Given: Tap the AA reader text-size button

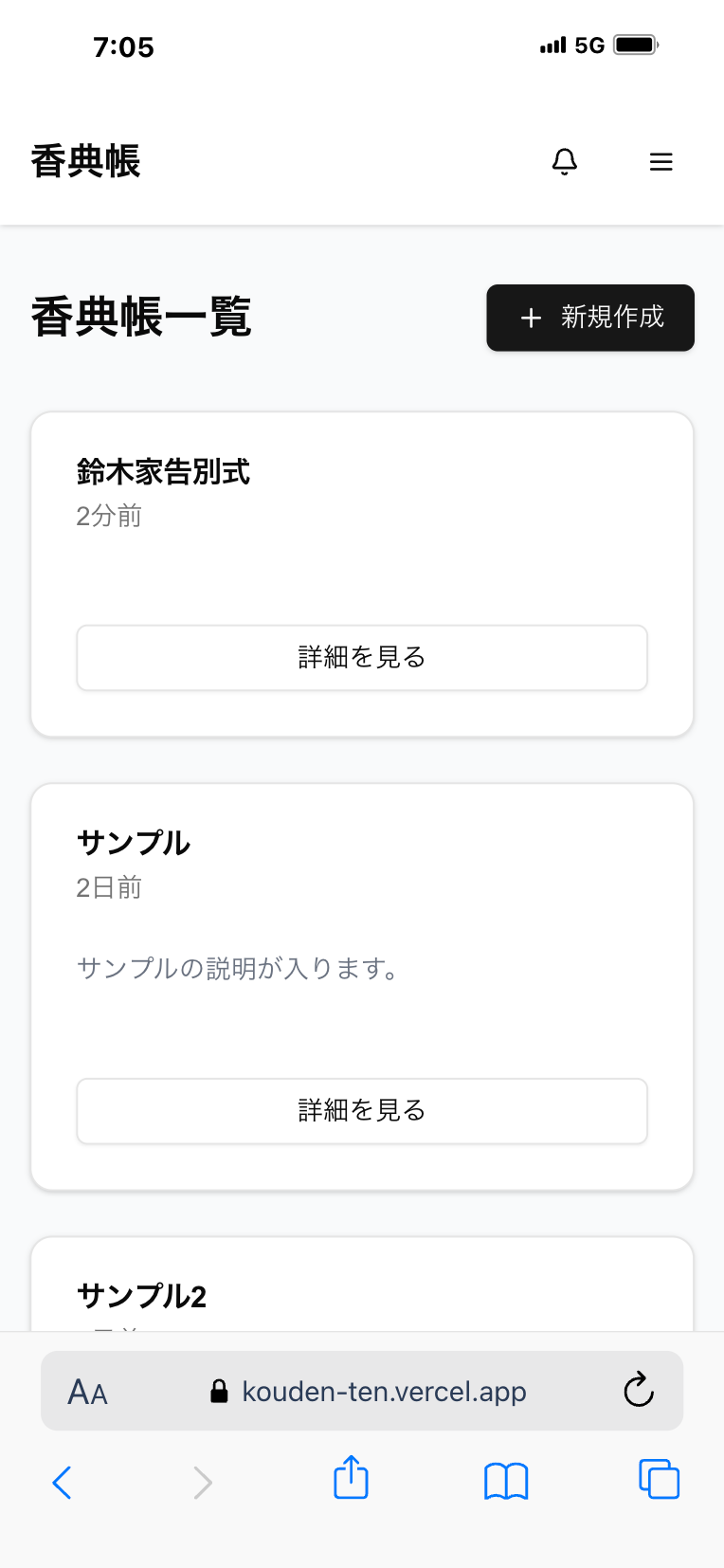Looking at the screenshot, I should click(x=88, y=1392).
